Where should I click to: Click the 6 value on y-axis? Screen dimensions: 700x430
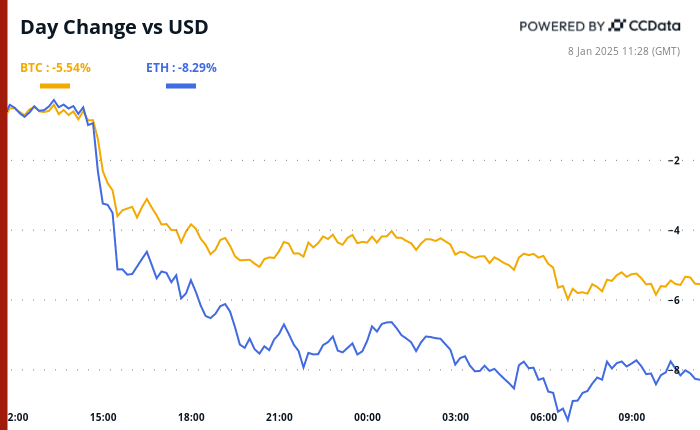click(x=676, y=300)
